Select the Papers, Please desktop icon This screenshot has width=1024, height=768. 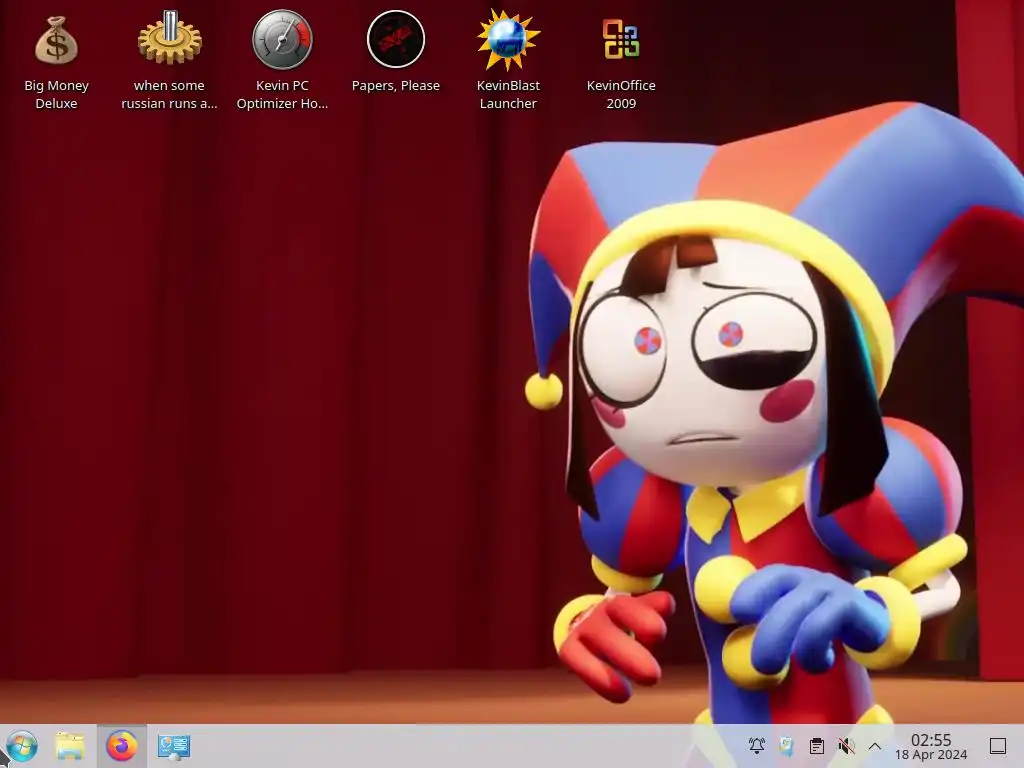click(x=395, y=39)
